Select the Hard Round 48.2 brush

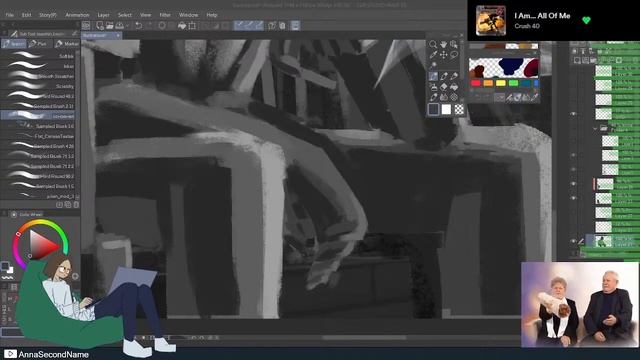(39, 96)
